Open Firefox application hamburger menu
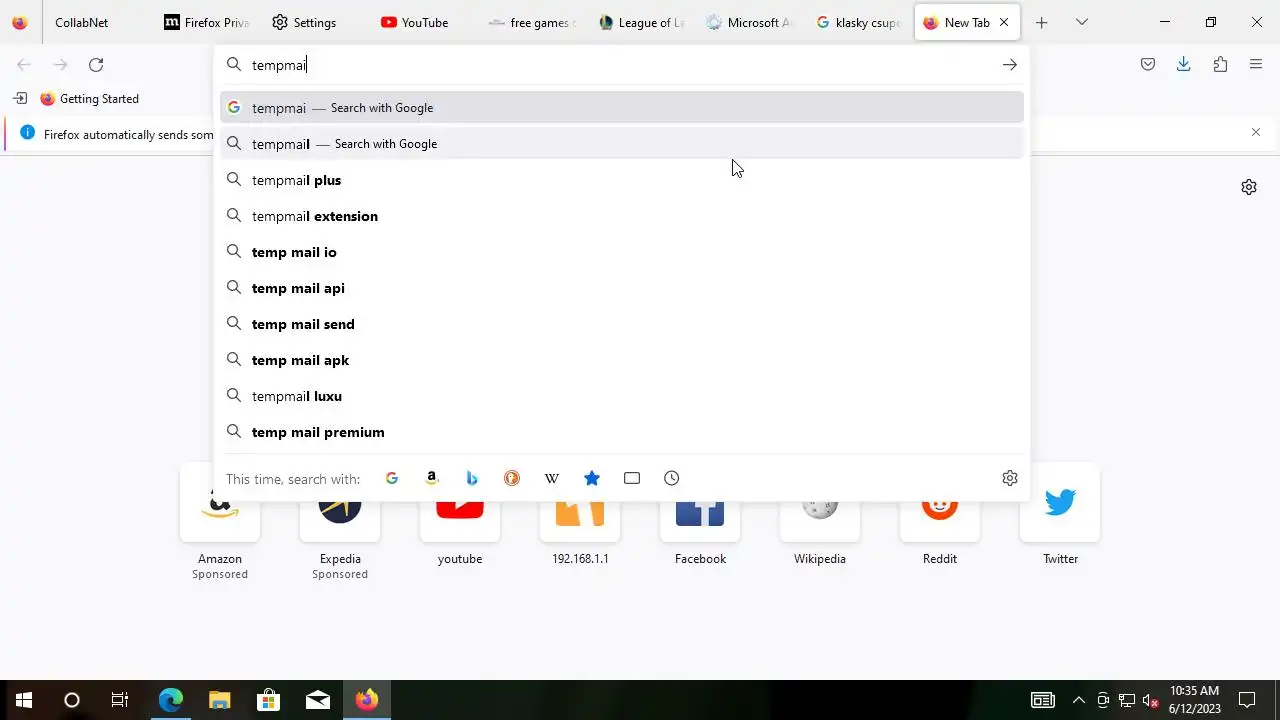 (x=1256, y=65)
